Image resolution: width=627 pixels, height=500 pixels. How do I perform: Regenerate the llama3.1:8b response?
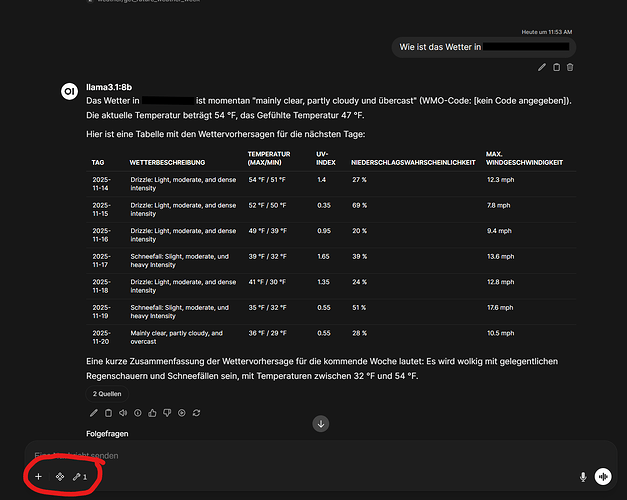click(196, 413)
